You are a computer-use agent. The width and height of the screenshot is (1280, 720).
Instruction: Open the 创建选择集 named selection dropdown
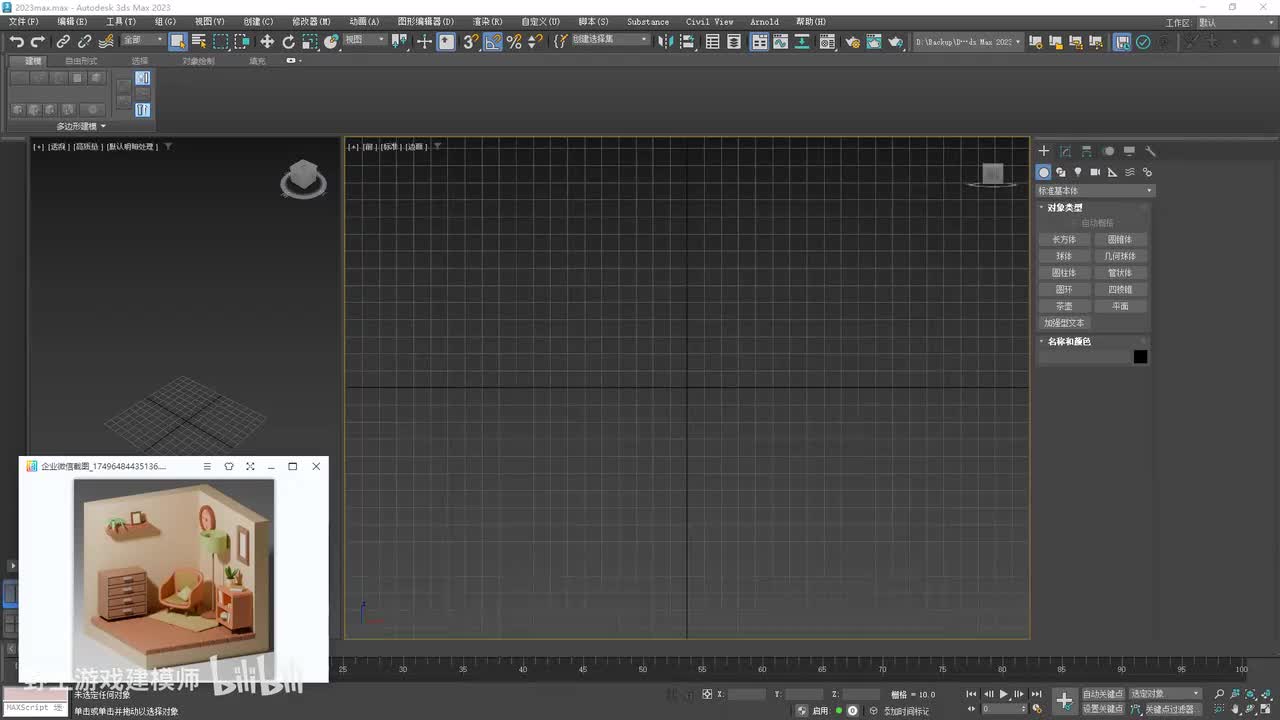pyautogui.click(x=611, y=40)
